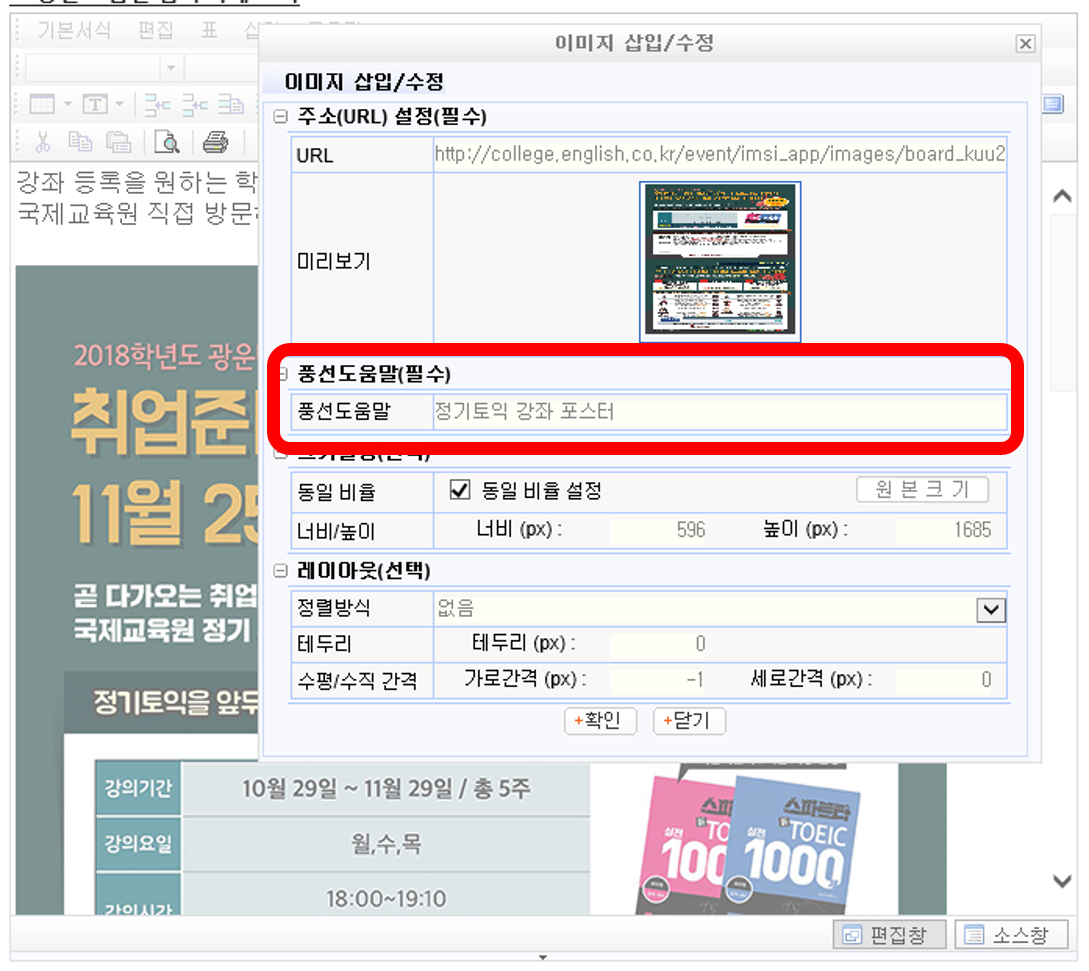Viewport: 1089px width, 971px height.
Task: Cut selection with the scissors icon
Action: tap(43, 142)
